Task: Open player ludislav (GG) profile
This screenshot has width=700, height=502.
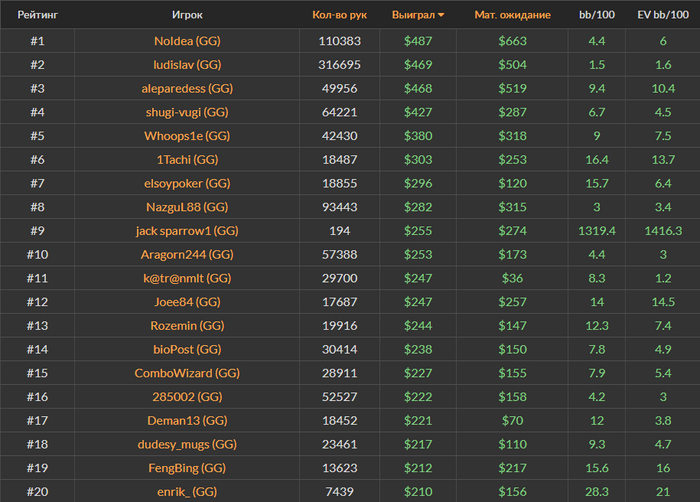Action: pyautogui.click(x=187, y=65)
